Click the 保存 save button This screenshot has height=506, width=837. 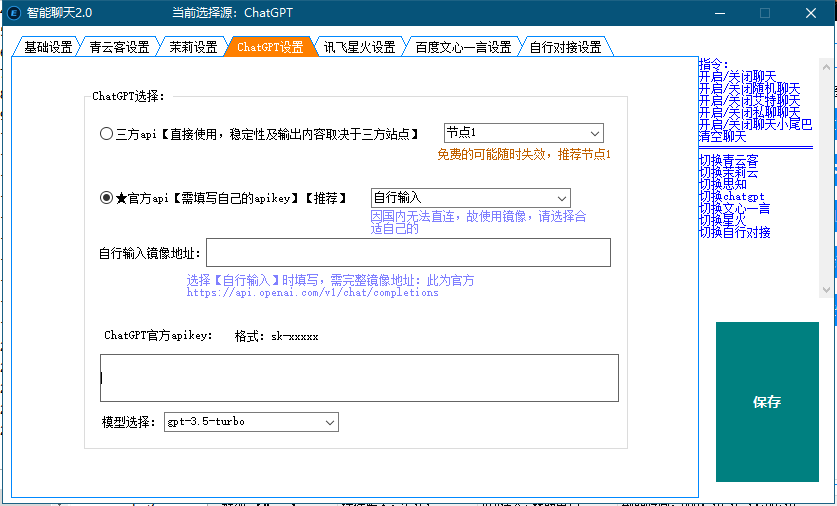click(x=767, y=402)
